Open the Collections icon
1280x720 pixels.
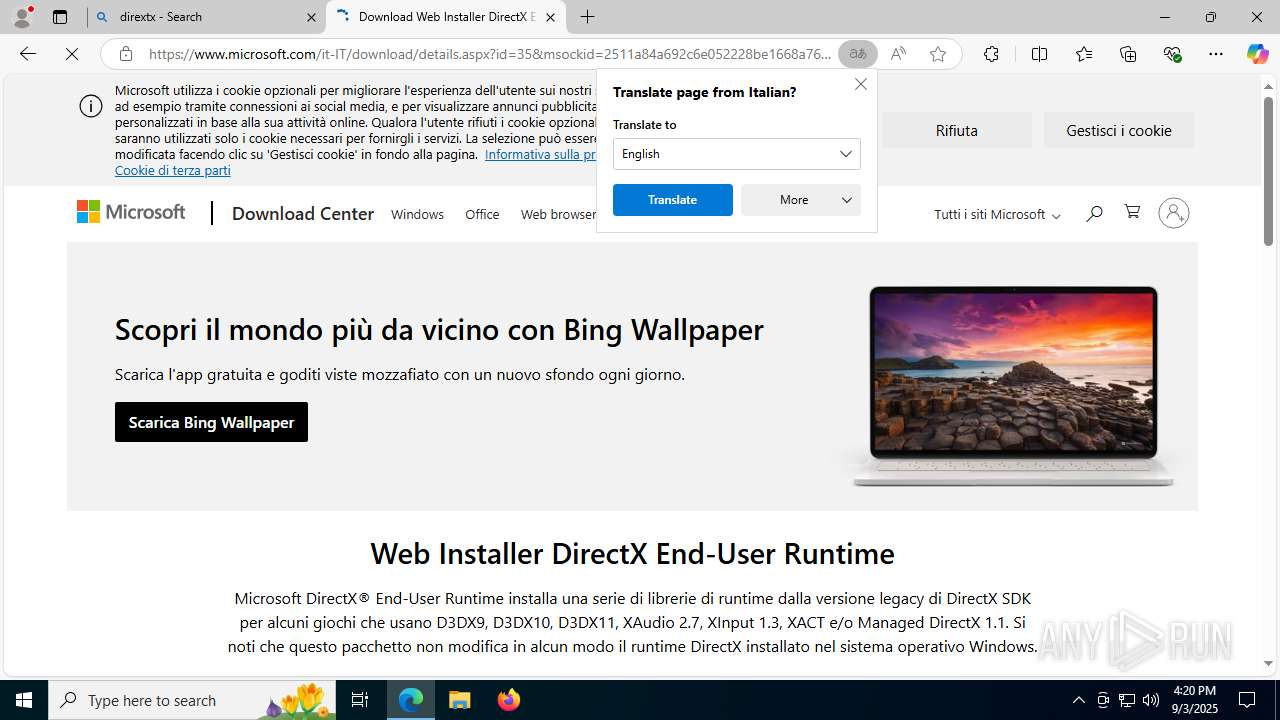point(1128,54)
